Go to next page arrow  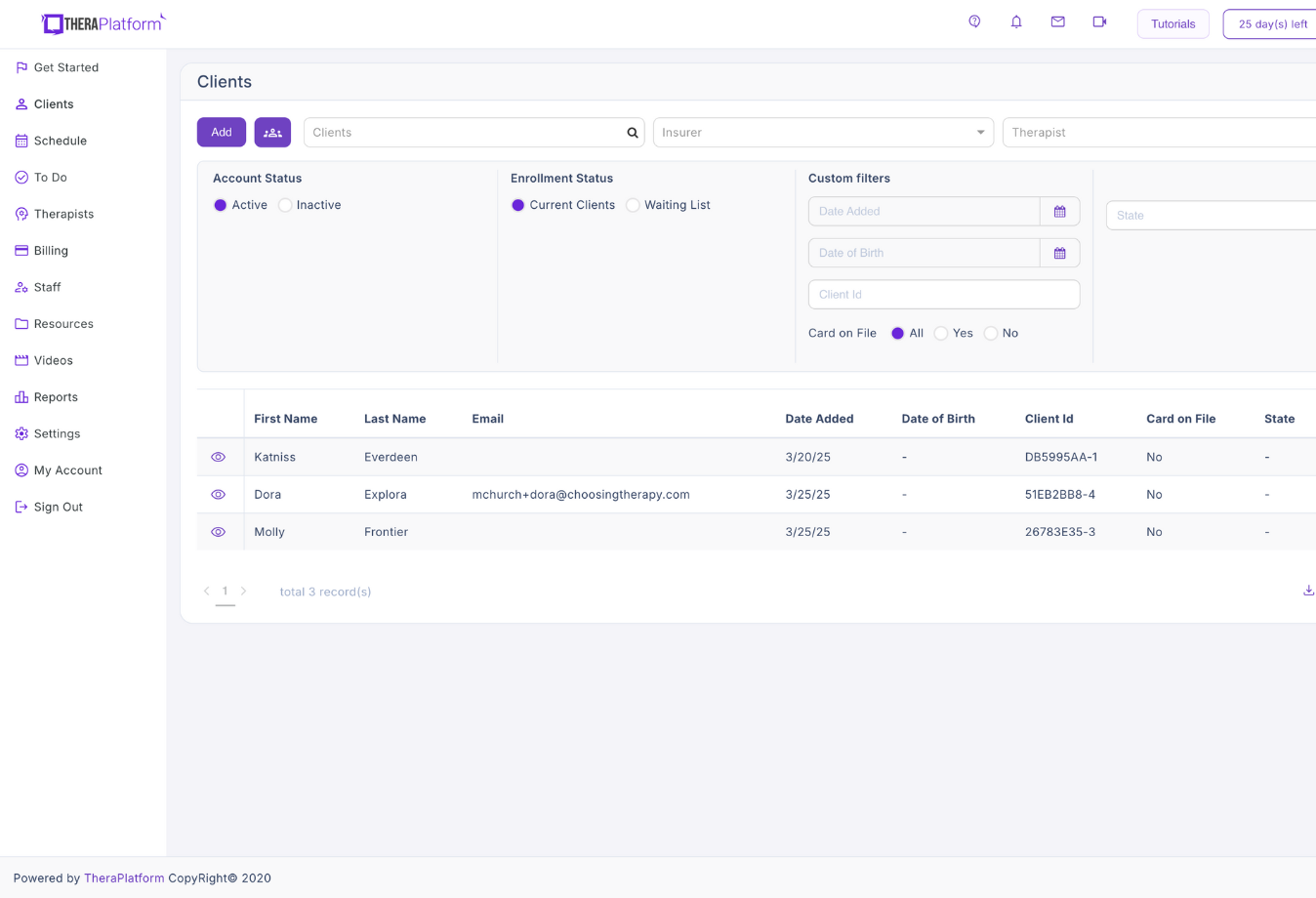pyautogui.click(x=244, y=591)
